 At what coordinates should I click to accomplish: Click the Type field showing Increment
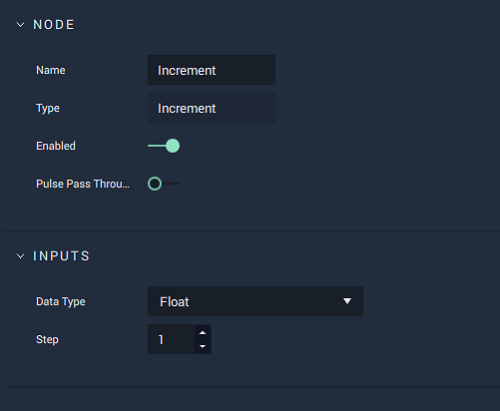(211, 108)
